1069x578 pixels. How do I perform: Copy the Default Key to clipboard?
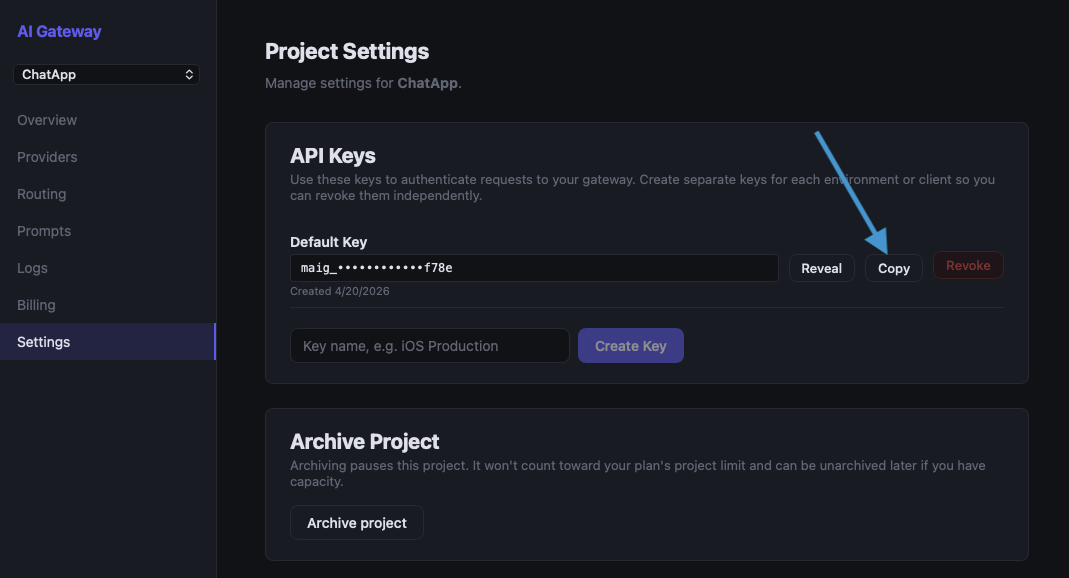pyautogui.click(x=894, y=268)
